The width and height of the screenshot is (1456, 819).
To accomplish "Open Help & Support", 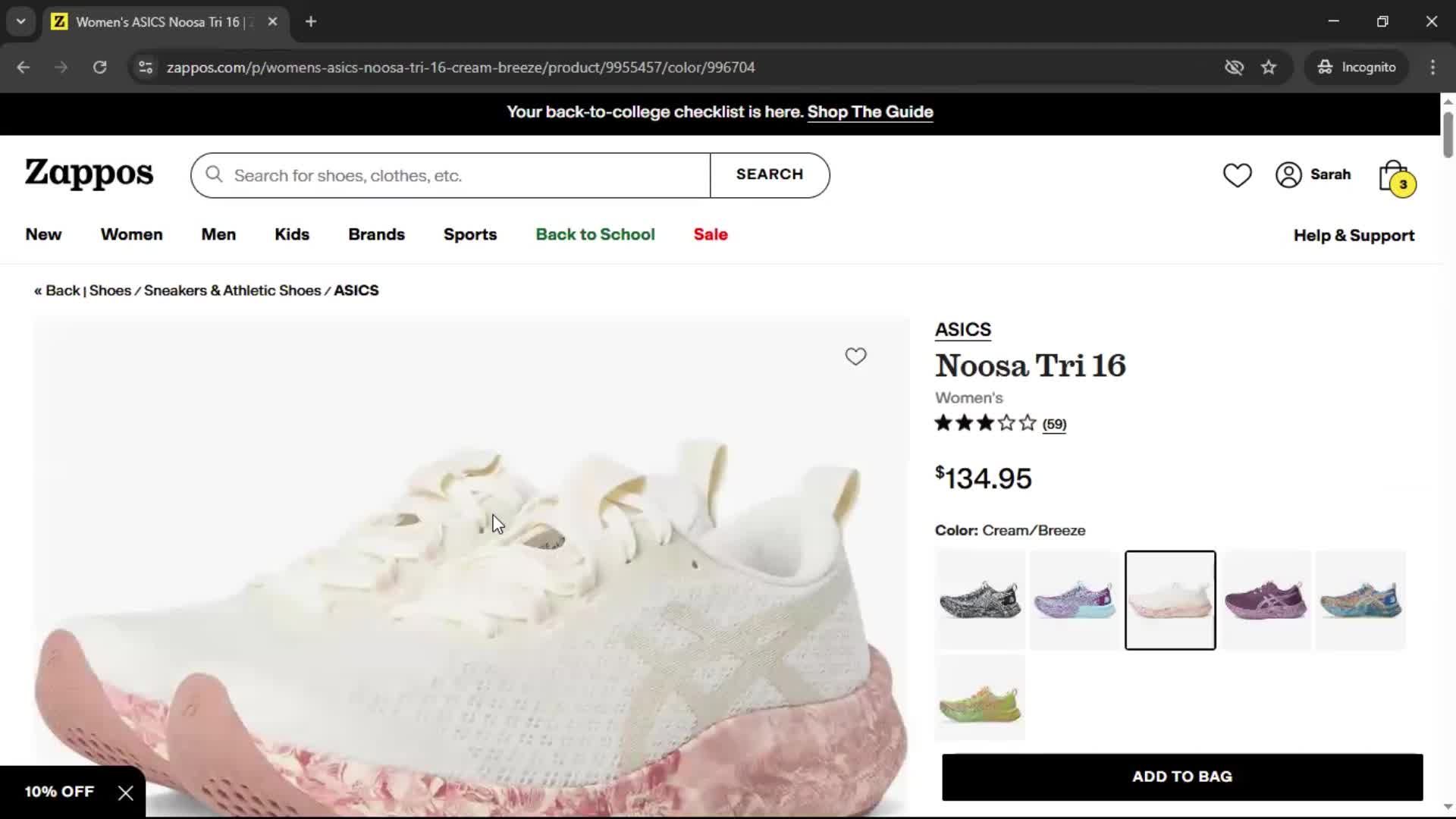I will click(x=1354, y=235).
